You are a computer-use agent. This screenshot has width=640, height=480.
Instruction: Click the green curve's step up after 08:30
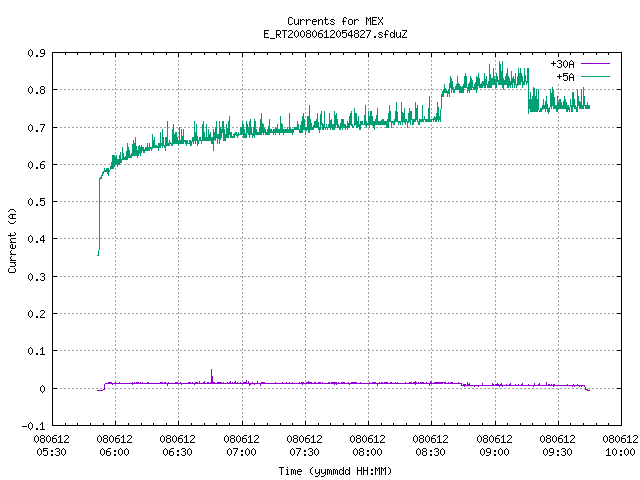(441, 107)
